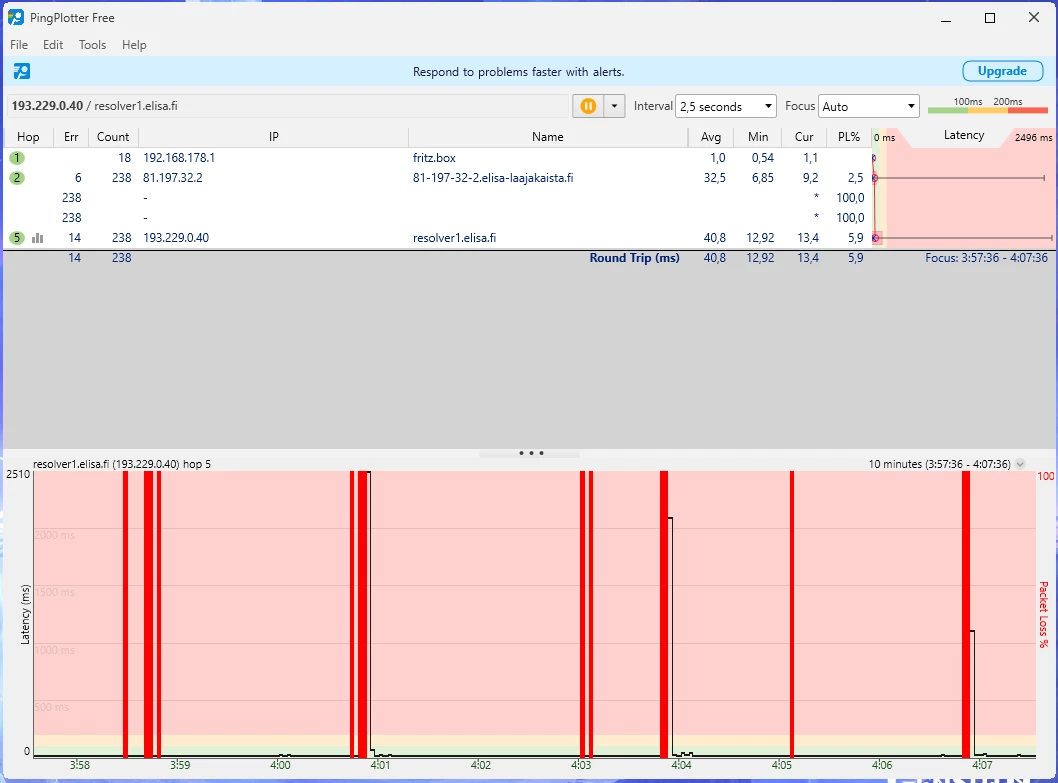This screenshot has width=1058, height=783.
Task: Click the hop 5 latency graph bar in table
Action: [x=964, y=238]
